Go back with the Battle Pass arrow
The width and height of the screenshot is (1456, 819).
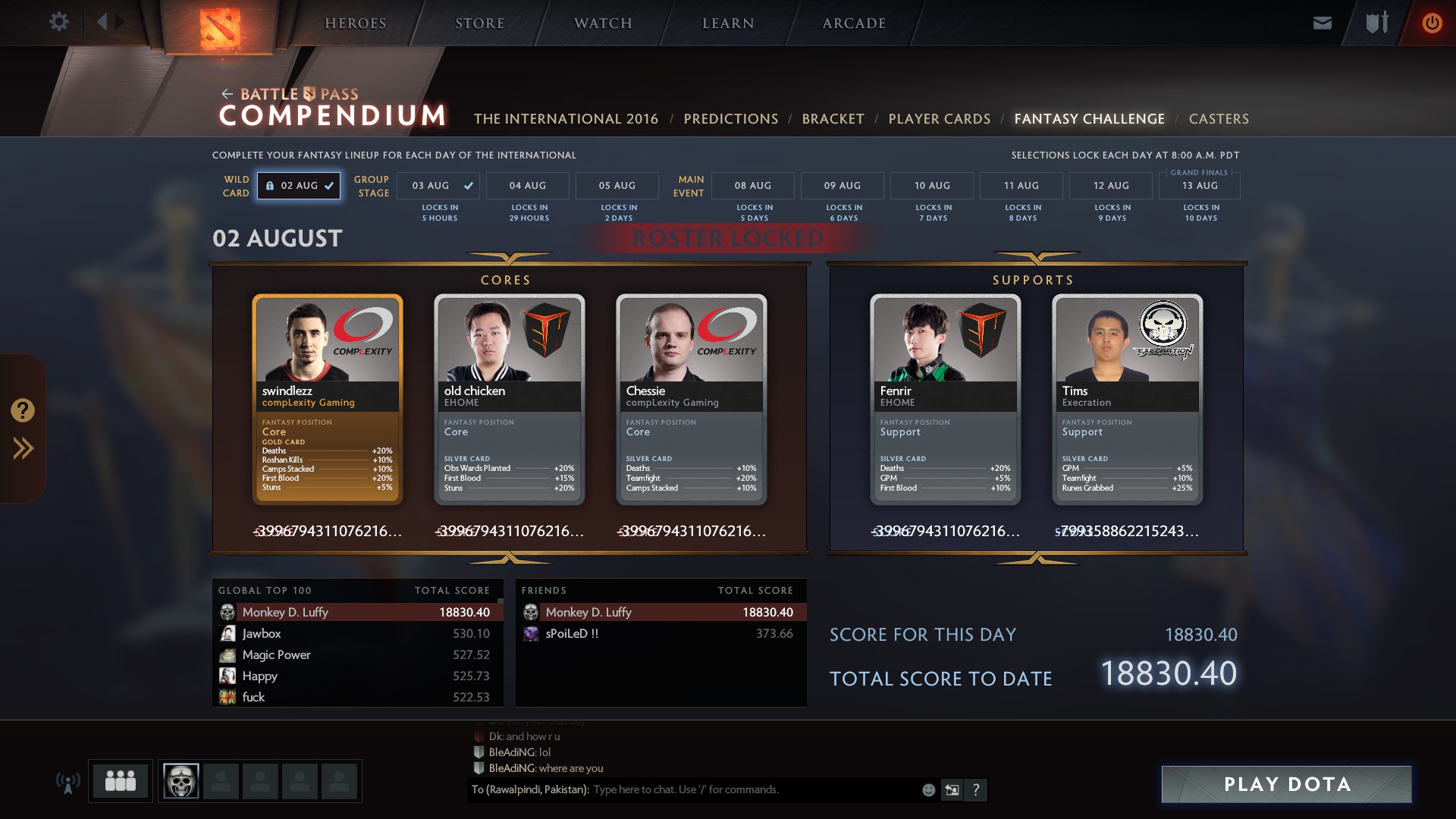click(227, 94)
